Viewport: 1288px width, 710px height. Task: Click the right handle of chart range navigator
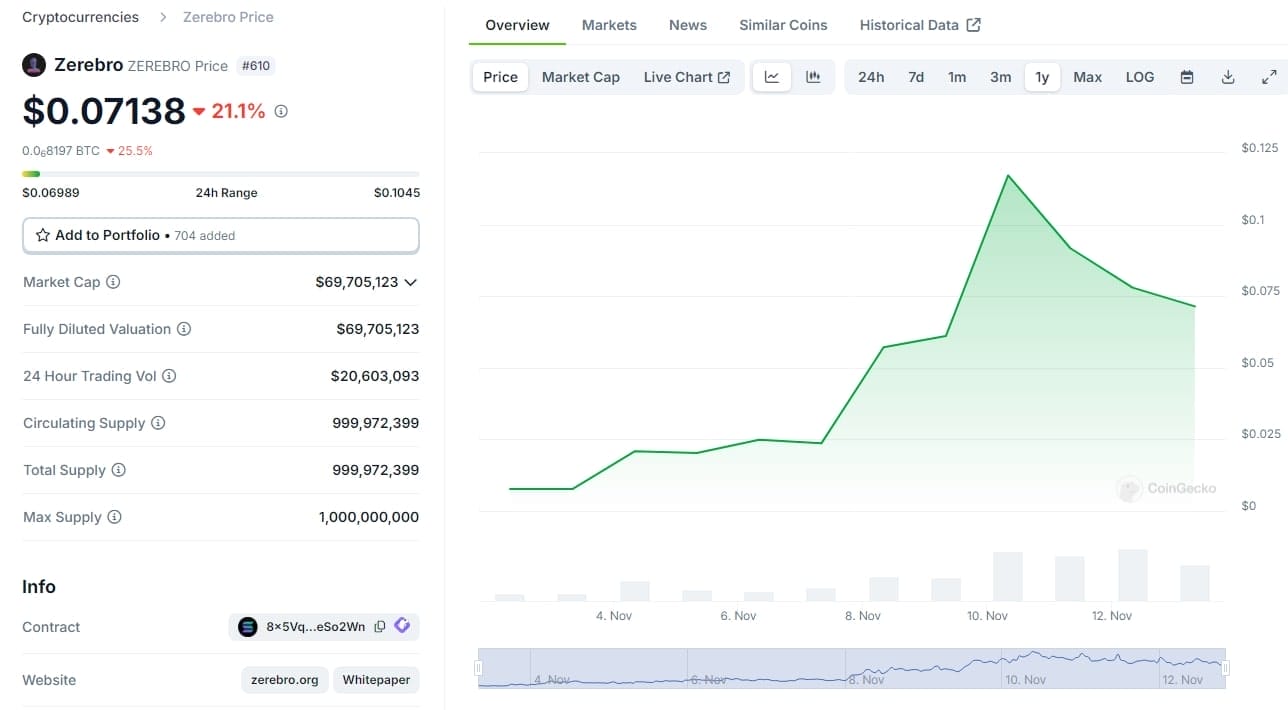(1225, 668)
